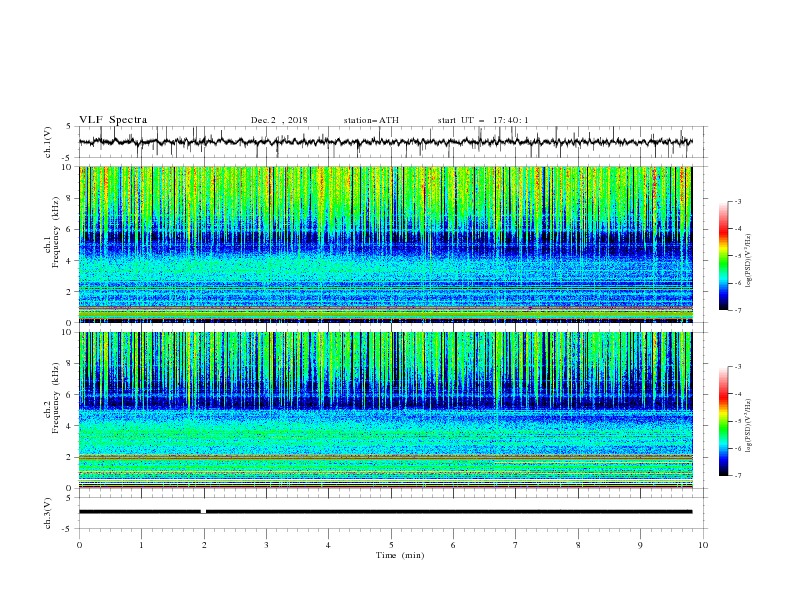The width and height of the screenshot is (792, 612).
Task: Click ch.2 color bar tick "-4"
Action: pyautogui.click(x=738, y=394)
